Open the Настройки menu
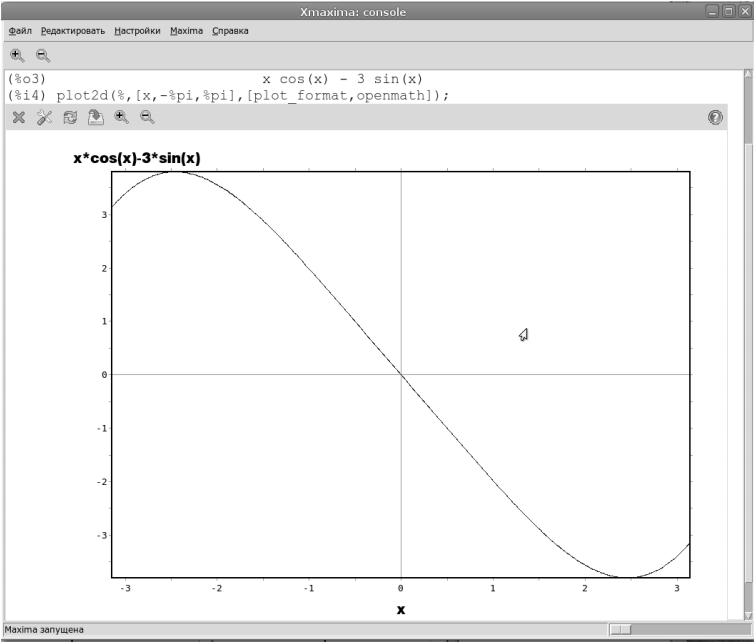This screenshot has width=754, height=642. tap(137, 31)
